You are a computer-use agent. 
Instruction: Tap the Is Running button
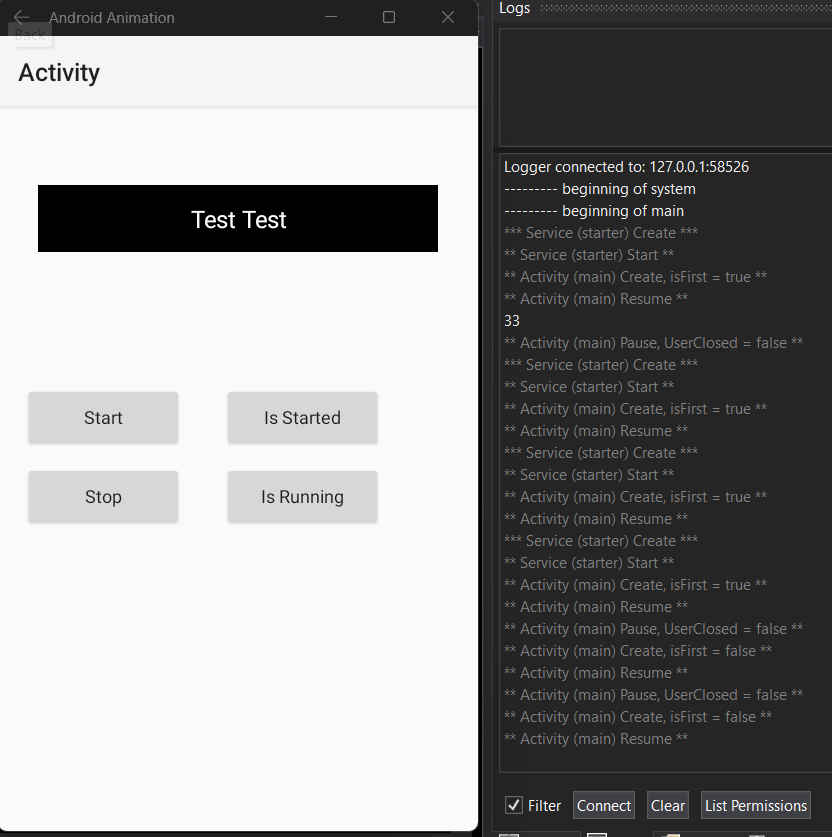point(302,497)
